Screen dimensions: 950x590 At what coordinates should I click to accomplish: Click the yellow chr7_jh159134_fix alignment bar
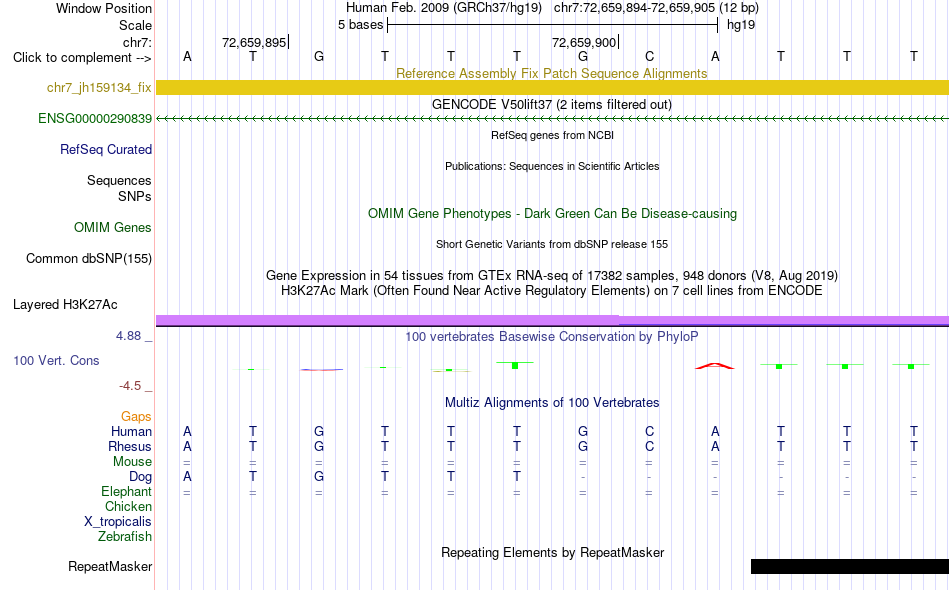(552, 87)
